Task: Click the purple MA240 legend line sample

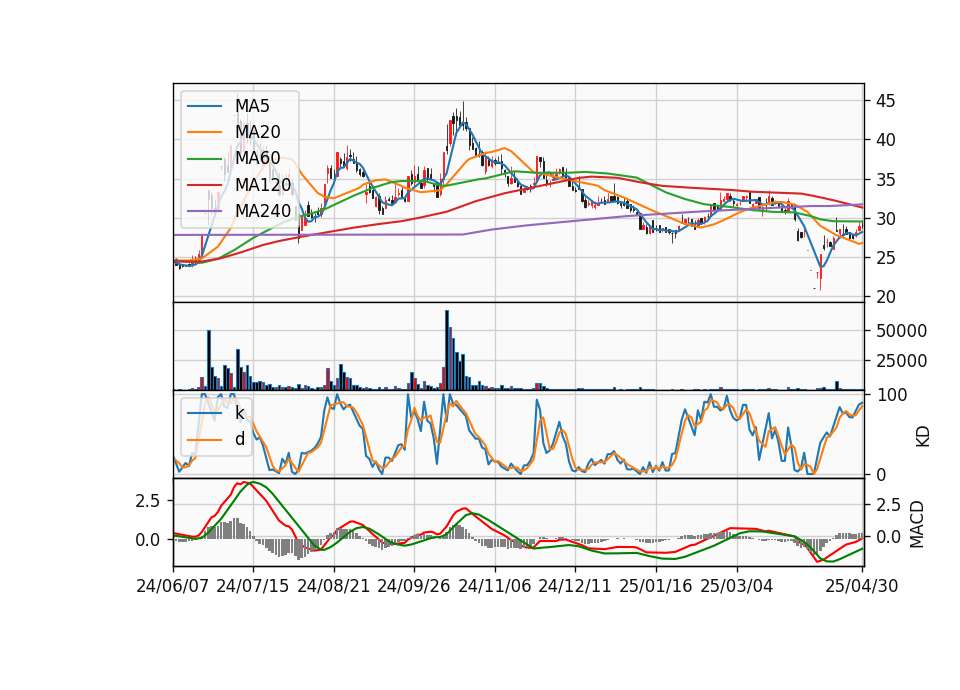Action: tap(204, 211)
